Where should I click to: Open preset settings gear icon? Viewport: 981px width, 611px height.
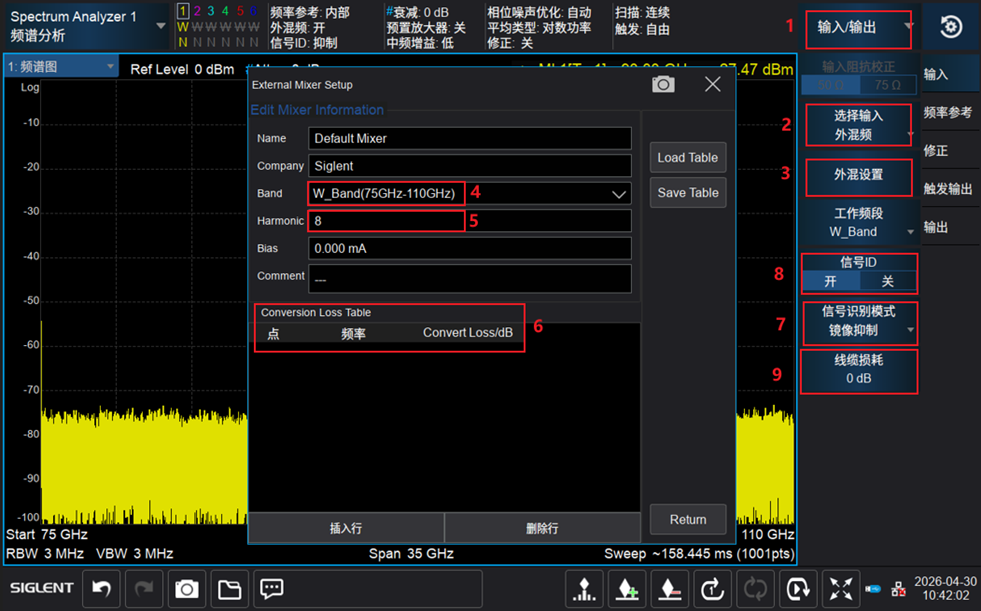pyautogui.click(x=951, y=27)
